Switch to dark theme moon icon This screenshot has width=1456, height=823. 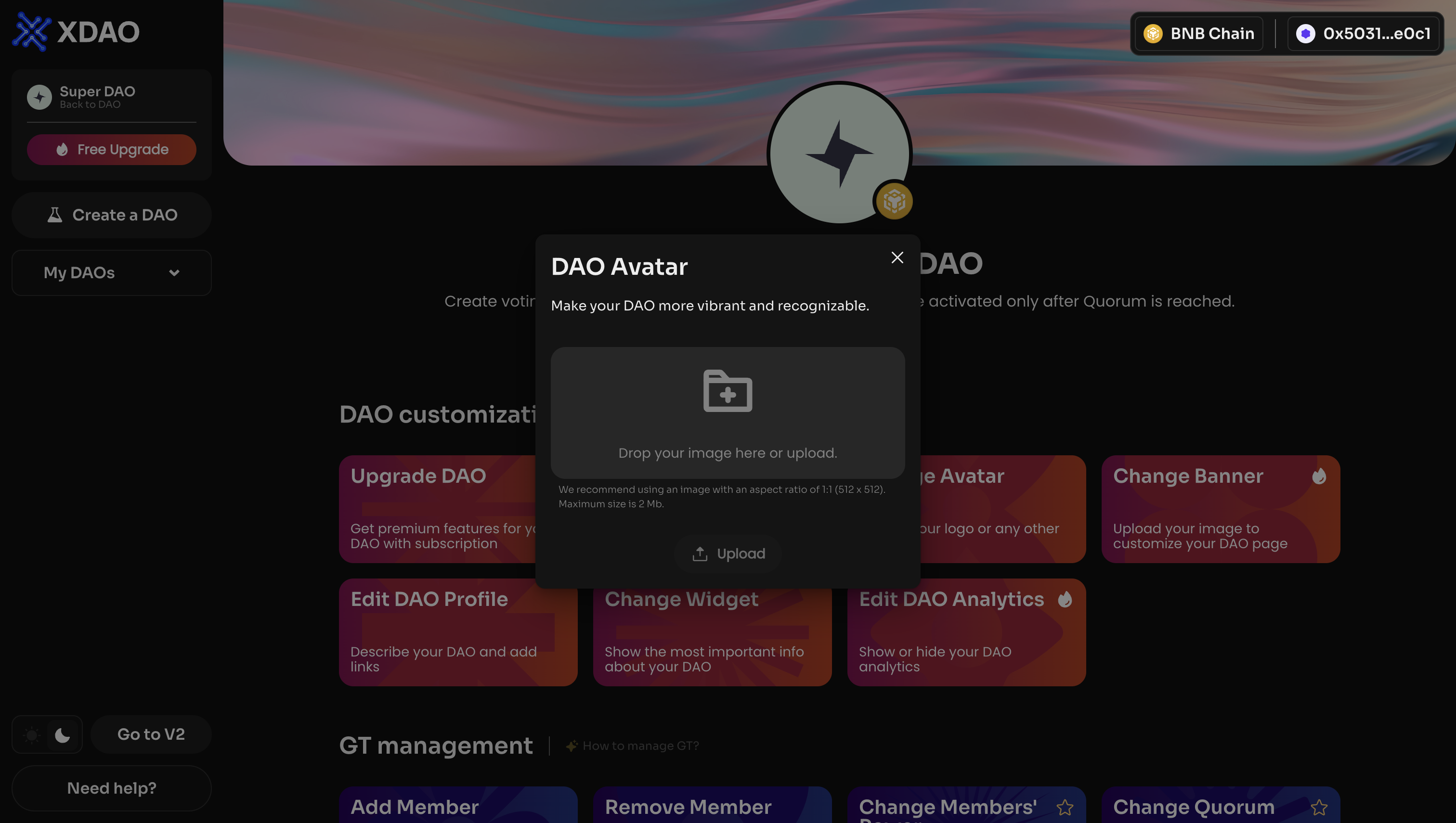tap(62, 735)
